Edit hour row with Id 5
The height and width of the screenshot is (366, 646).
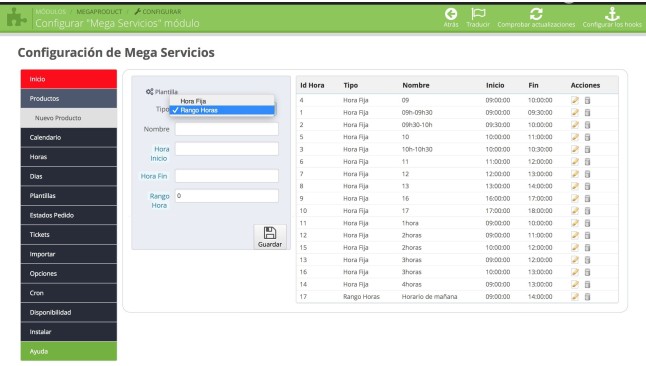coord(575,137)
